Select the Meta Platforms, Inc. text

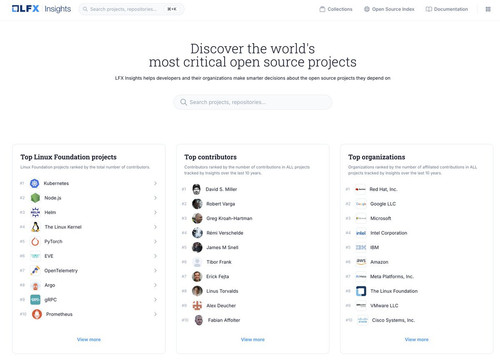(392, 276)
